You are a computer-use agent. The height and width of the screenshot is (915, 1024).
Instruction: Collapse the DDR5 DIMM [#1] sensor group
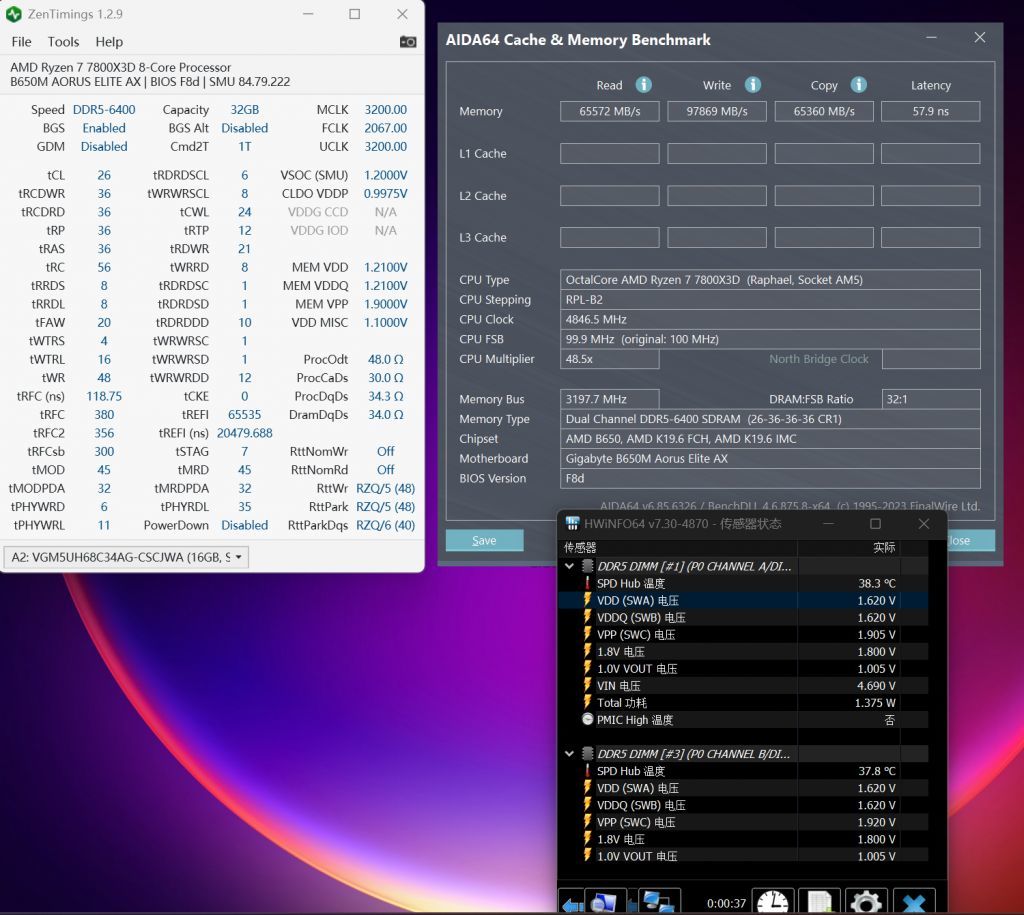(x=569, y=566)
